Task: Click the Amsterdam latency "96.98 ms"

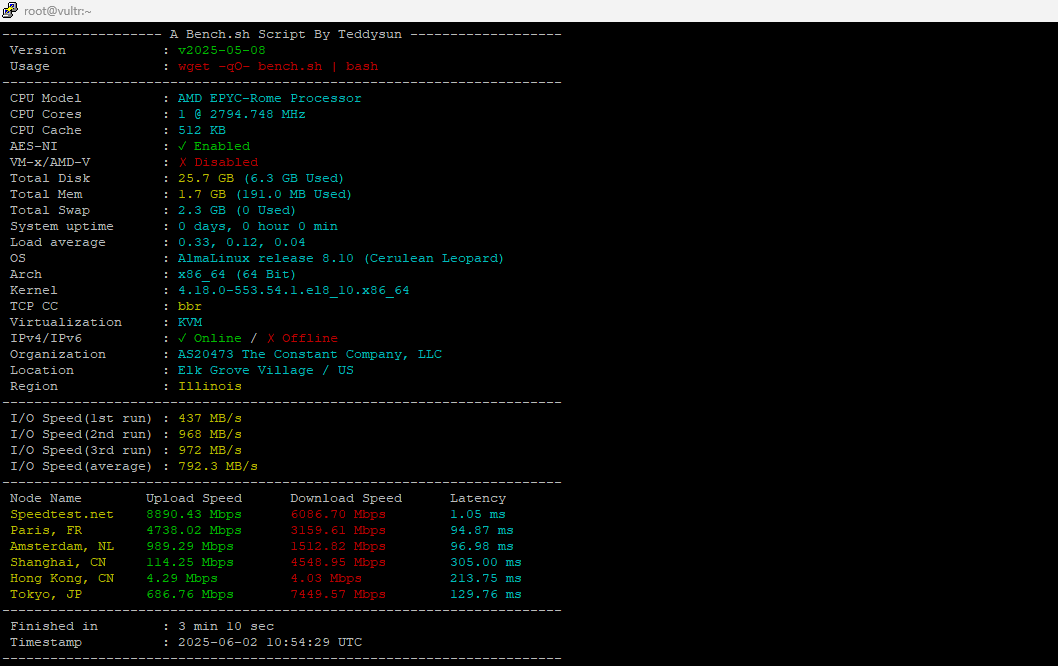Action: pyautogui.click(x=482, y=547)
